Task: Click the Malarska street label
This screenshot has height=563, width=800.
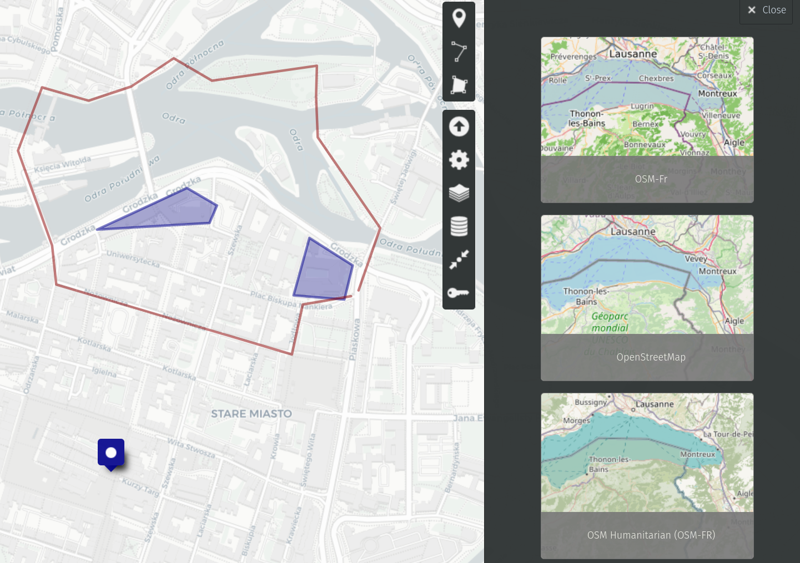Action: 23,317
